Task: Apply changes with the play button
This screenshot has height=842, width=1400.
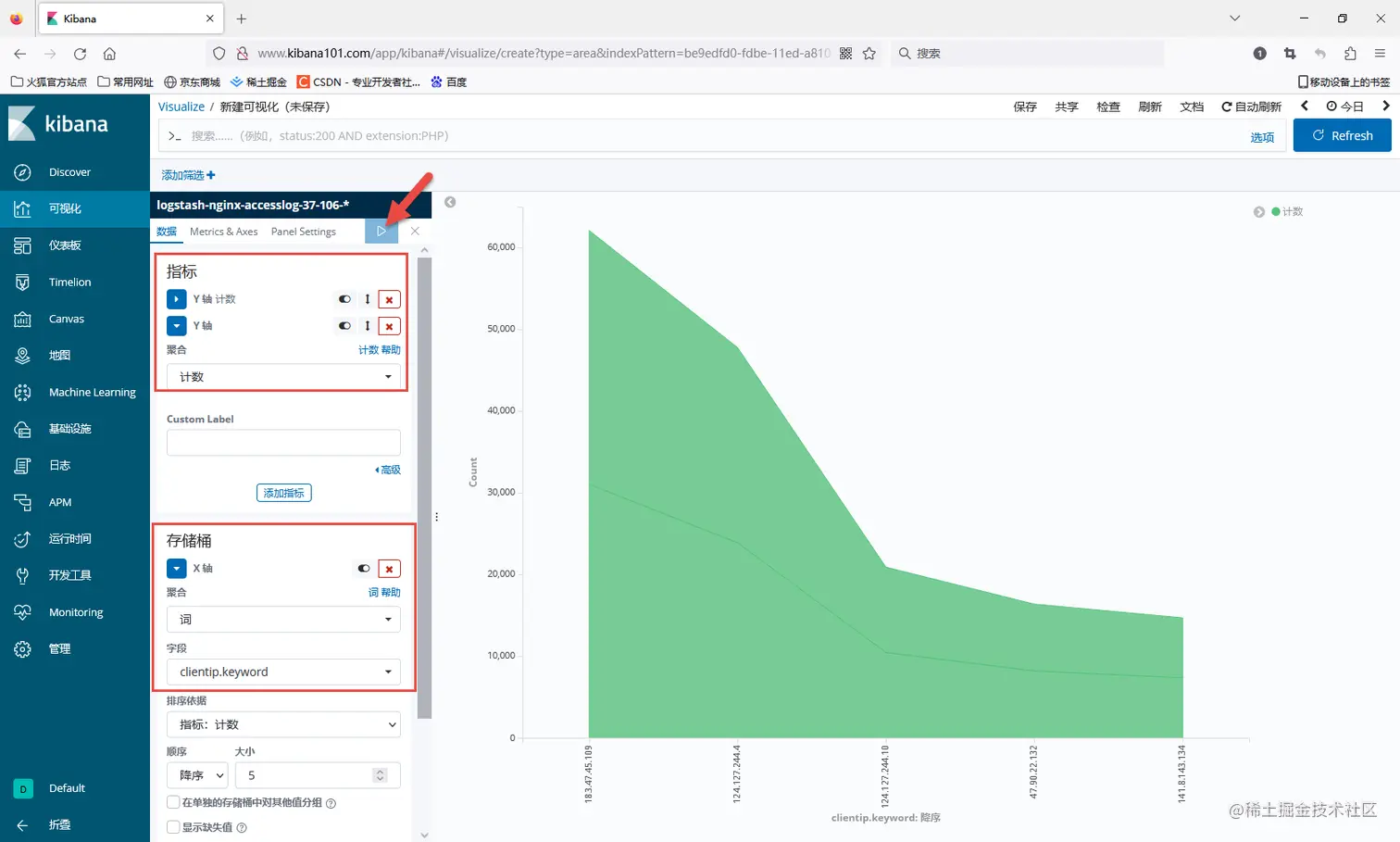Action: [381, 232]
